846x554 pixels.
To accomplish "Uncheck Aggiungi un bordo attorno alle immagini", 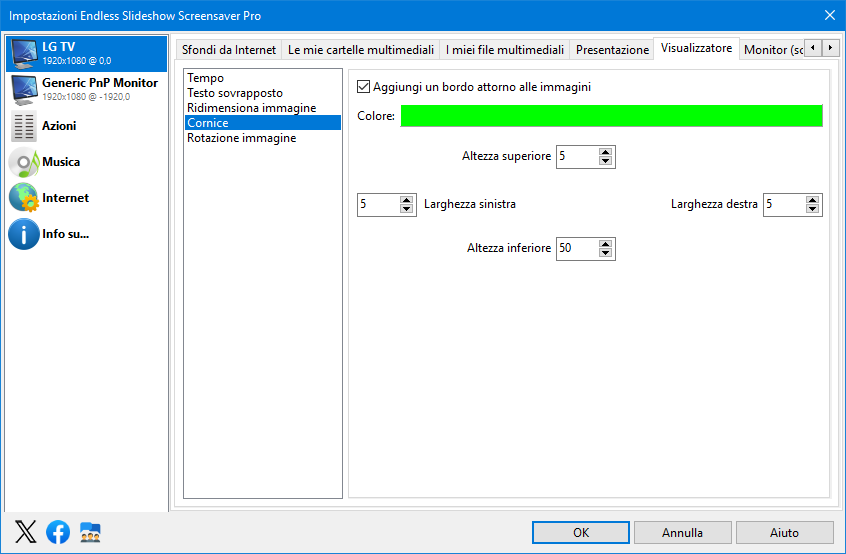I will tap(364, 87).
